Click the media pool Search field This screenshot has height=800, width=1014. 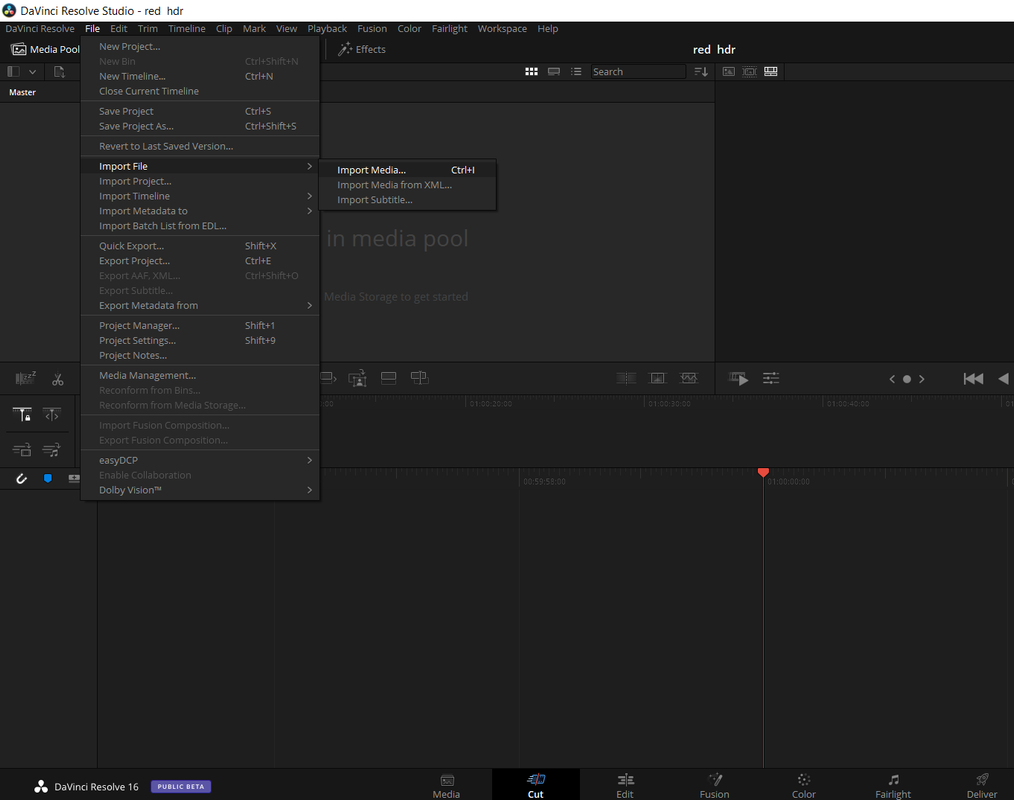click(638, 72)
